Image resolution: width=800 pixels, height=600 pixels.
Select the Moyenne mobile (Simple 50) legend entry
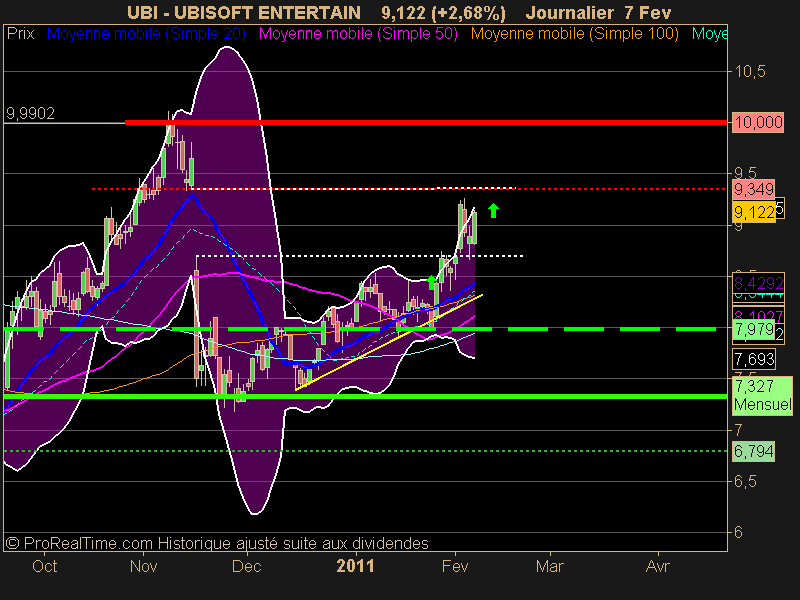pyautogui.click(x=358, y=34)
